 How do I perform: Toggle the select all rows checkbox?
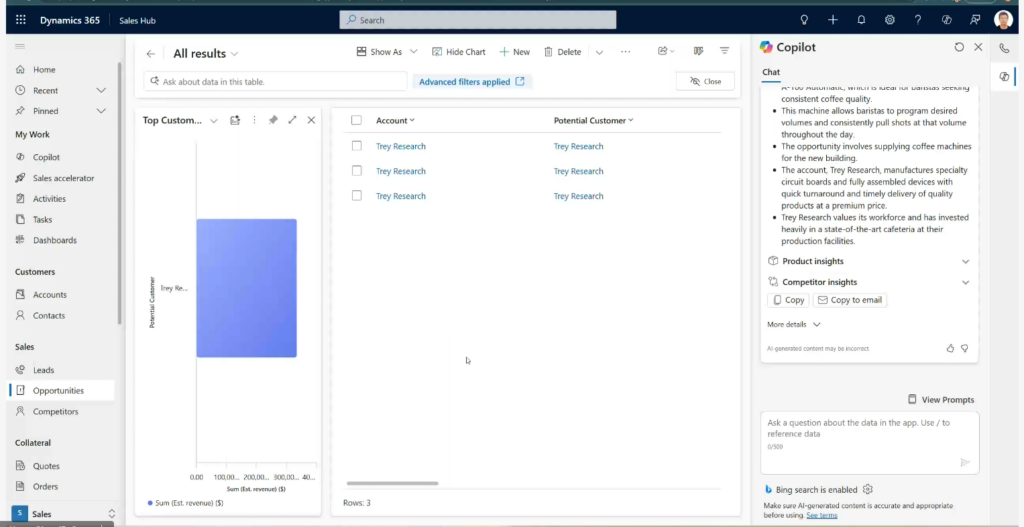[x=356, y=120]
